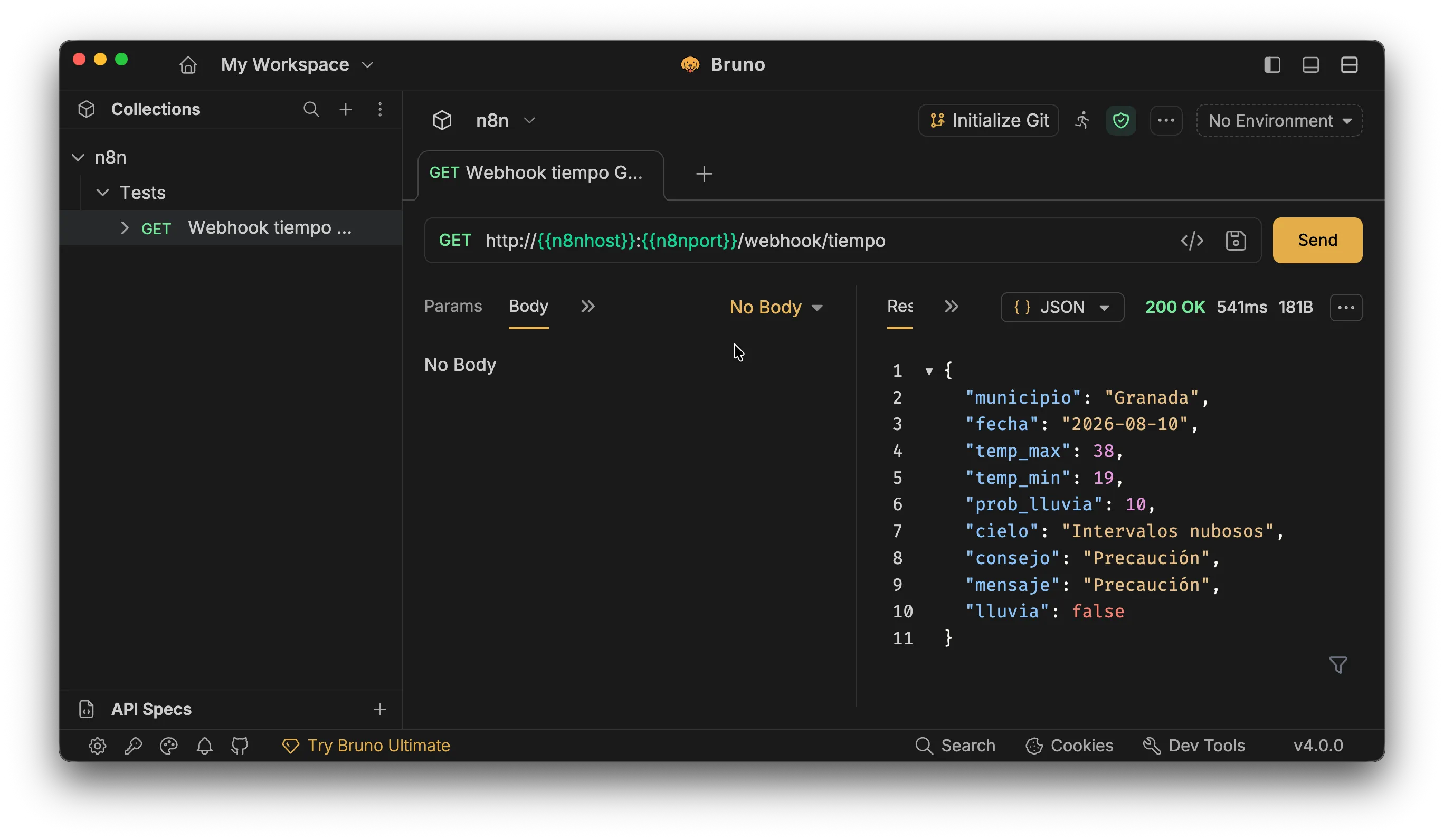Click the Collections header label
Screen dimensions: 1444x840
coord(156,109)
